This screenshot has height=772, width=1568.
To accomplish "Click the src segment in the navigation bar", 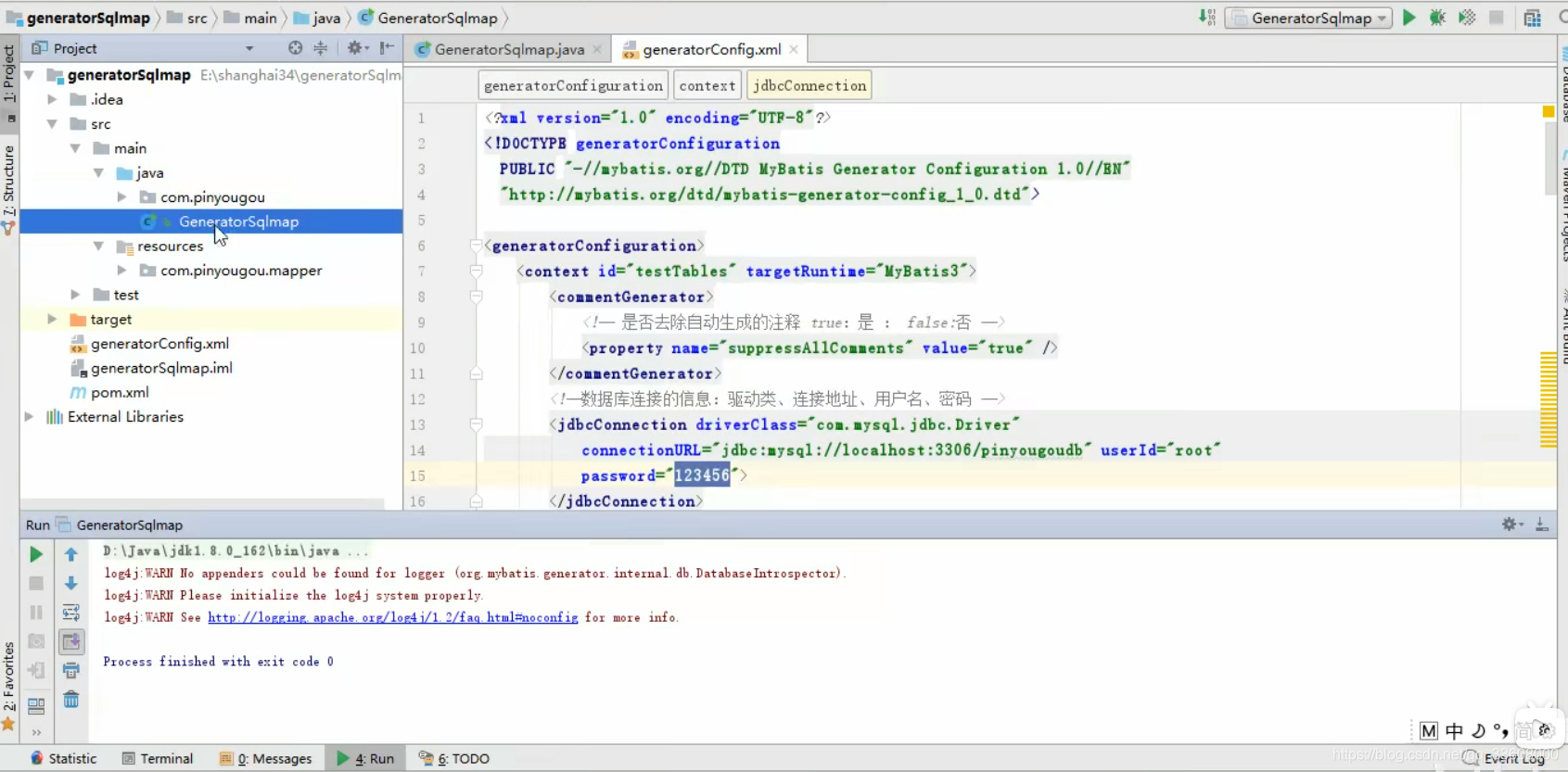I will point(188,18).
